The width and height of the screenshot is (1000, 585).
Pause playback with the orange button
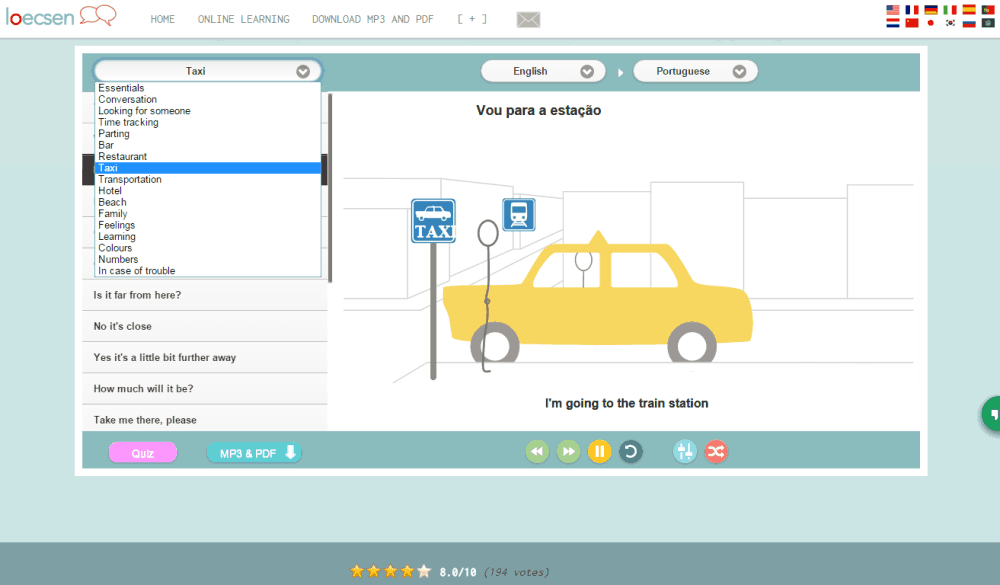coord(599,452)
